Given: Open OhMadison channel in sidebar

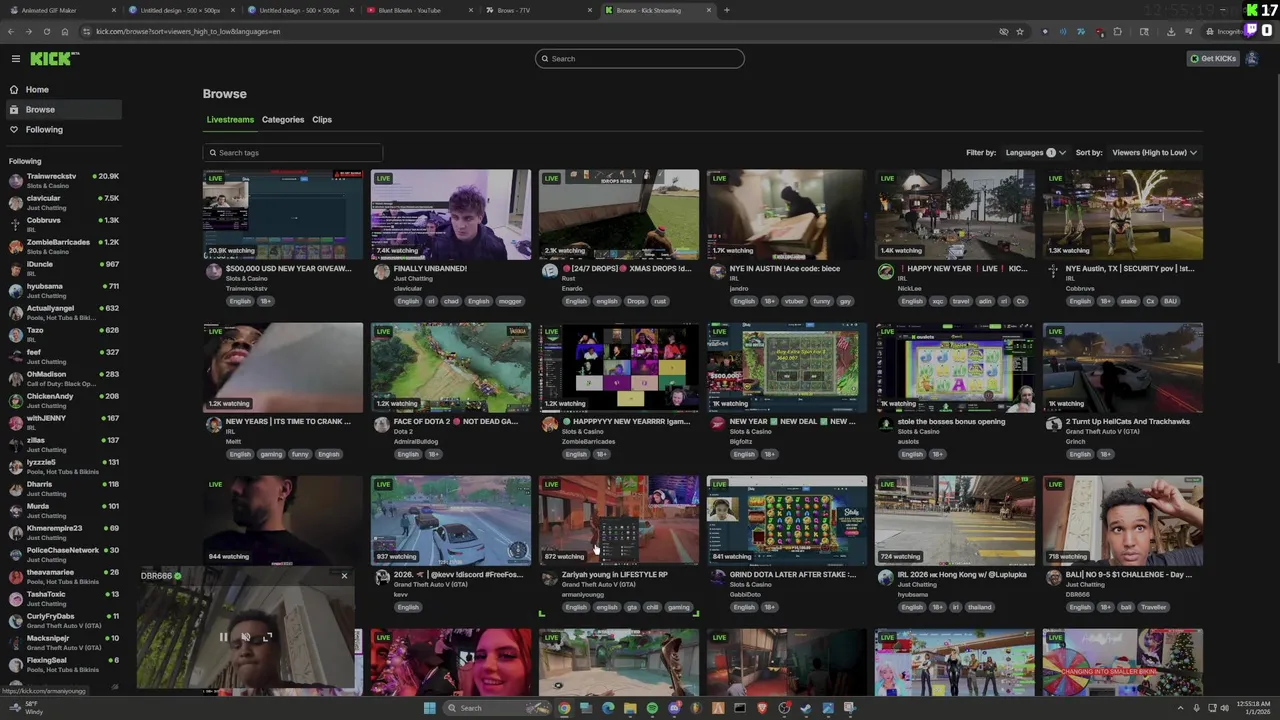Looking at the screenshot, I should click(x=64, y=378).
